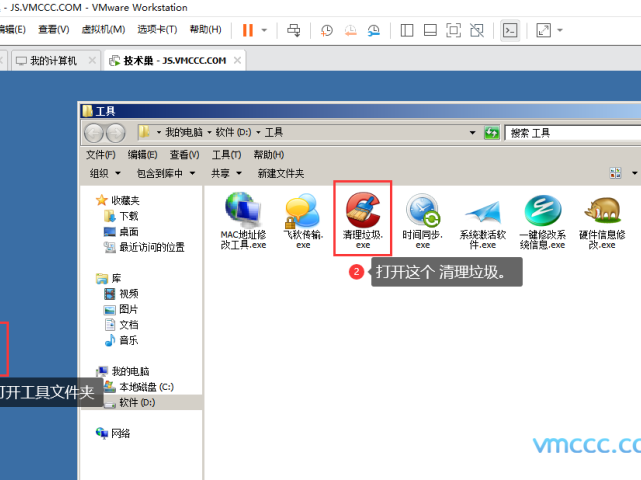Open the 查看(V) menu in VMware
The width and height of the screenshot is (641, 480).
click(54, 29)
